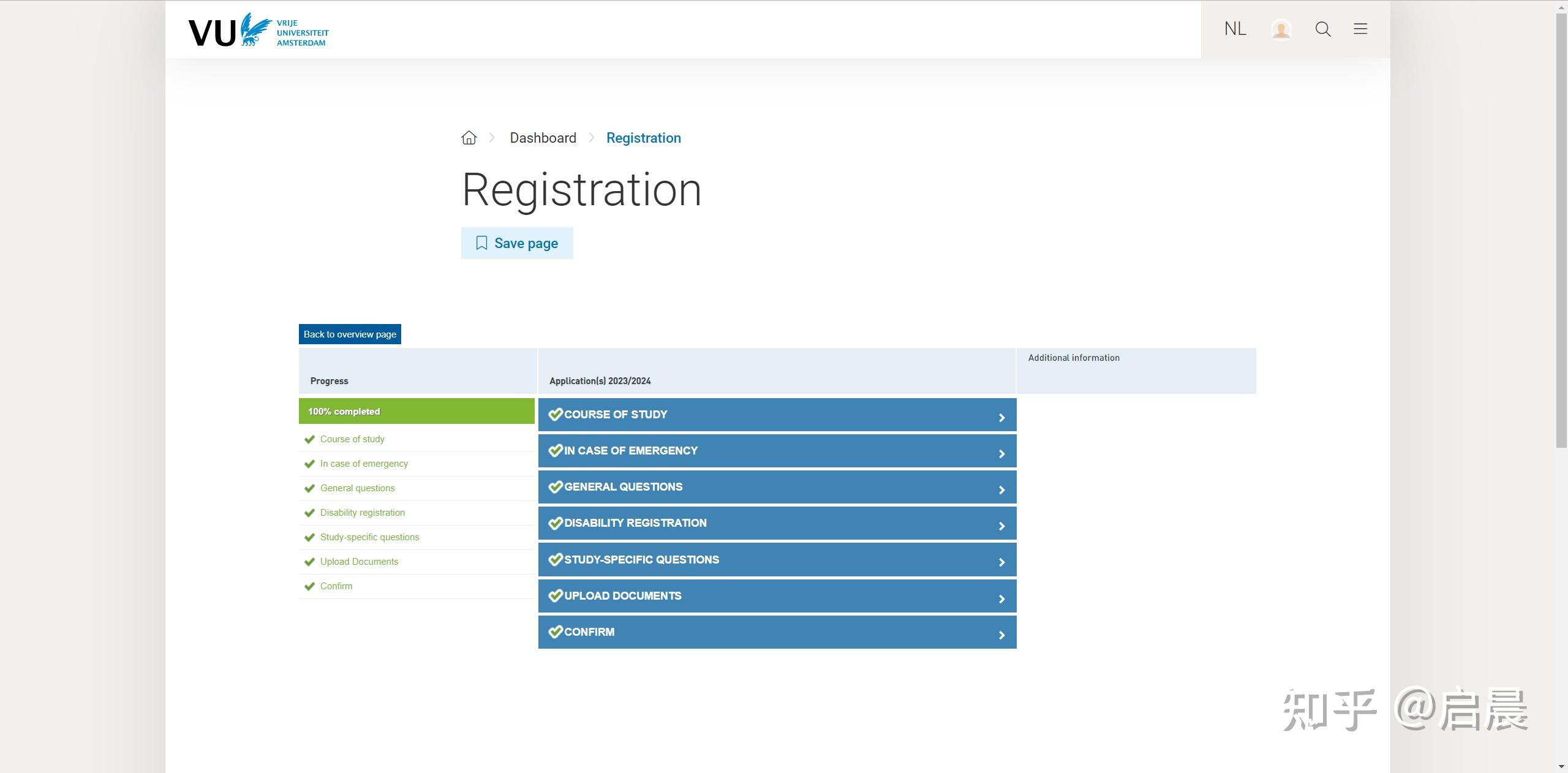Click the green check next to Confirm in Progress
Screen dimensions: 1568x773
coord(309,587)
